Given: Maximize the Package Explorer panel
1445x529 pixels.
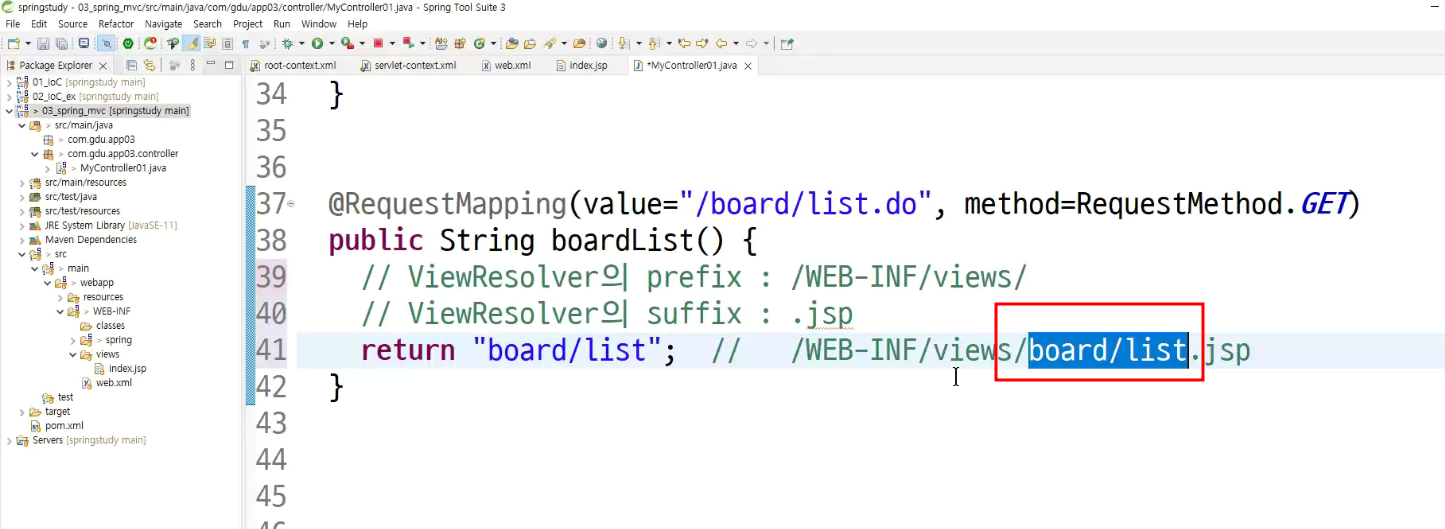Looking at the screenshot, I should click(x=229, y=65).
